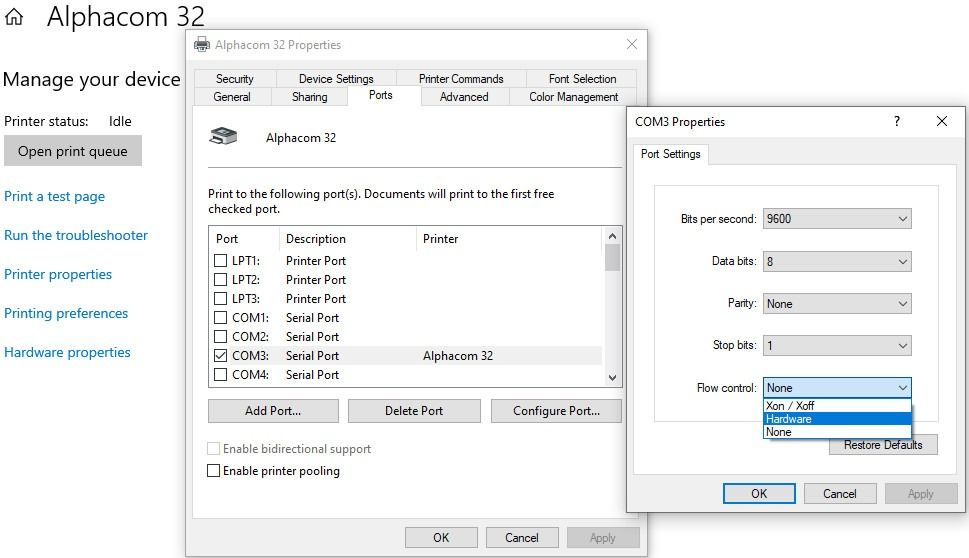Switch to the Security tab

(x=235, y=78)
